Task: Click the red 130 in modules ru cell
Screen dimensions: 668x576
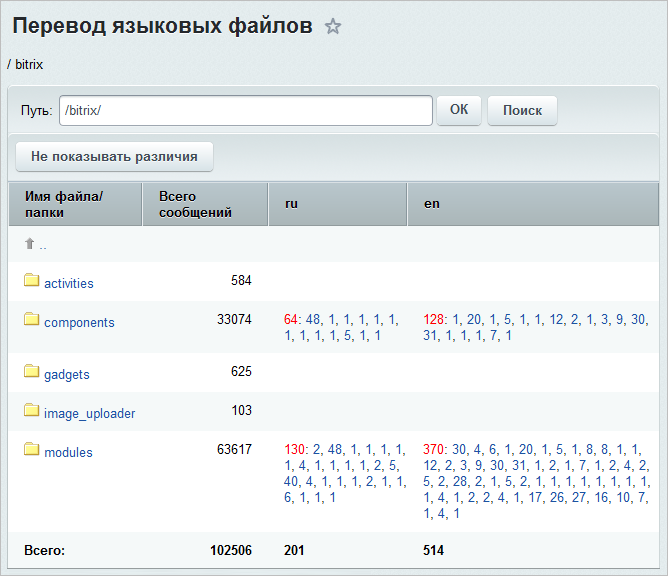Action: click(x=294, y=449)
